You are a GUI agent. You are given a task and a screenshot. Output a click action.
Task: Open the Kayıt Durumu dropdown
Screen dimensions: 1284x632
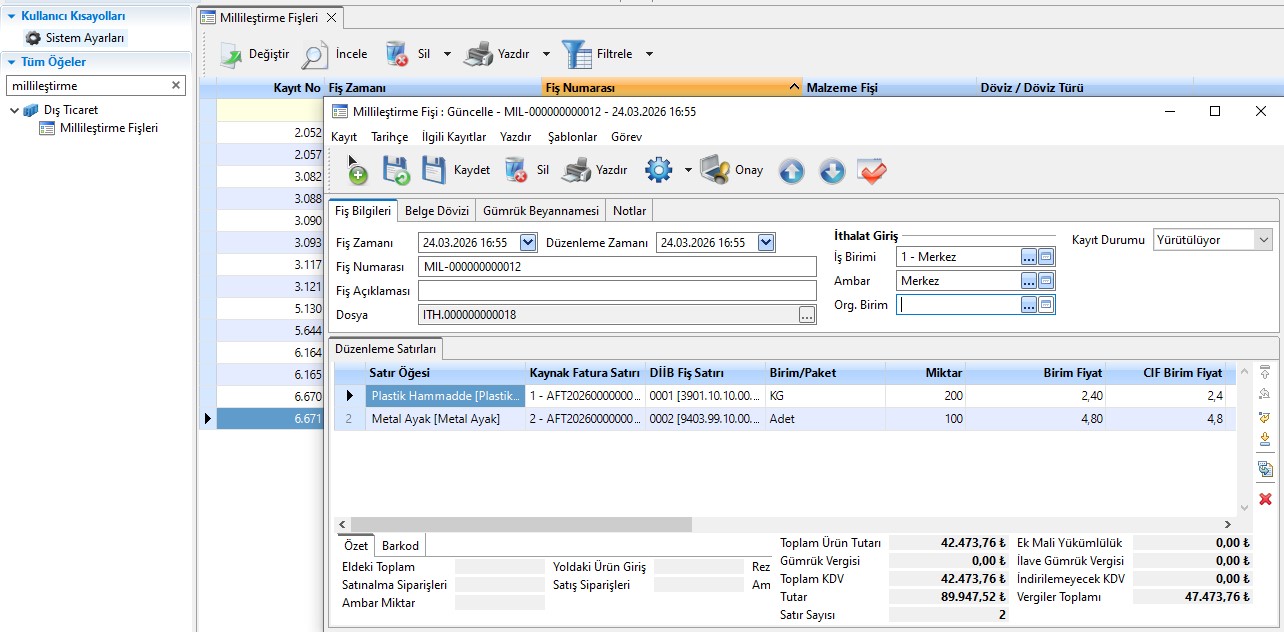point(1263,240)
